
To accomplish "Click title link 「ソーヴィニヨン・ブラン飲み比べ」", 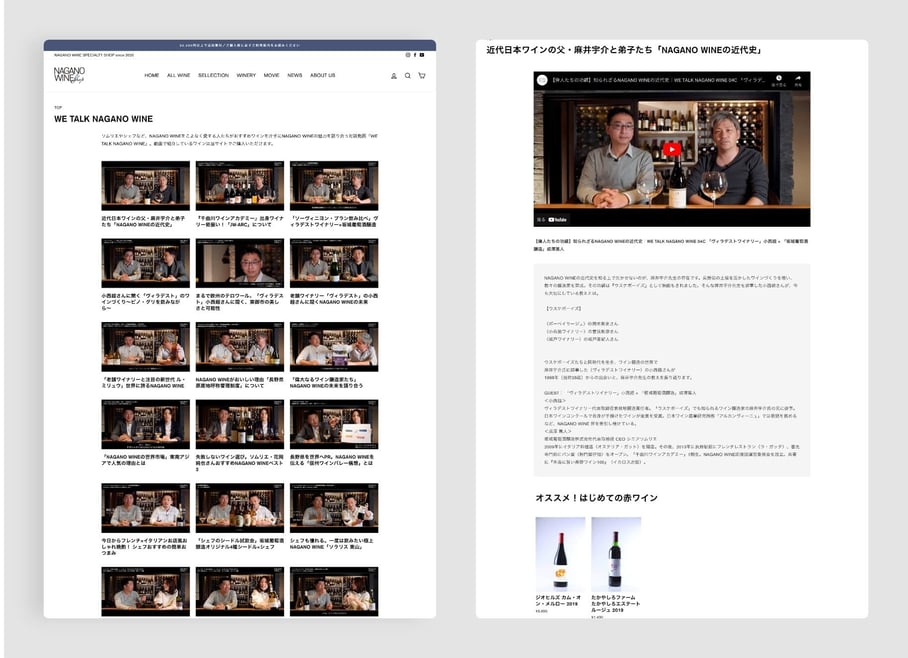I will [334, 221].
